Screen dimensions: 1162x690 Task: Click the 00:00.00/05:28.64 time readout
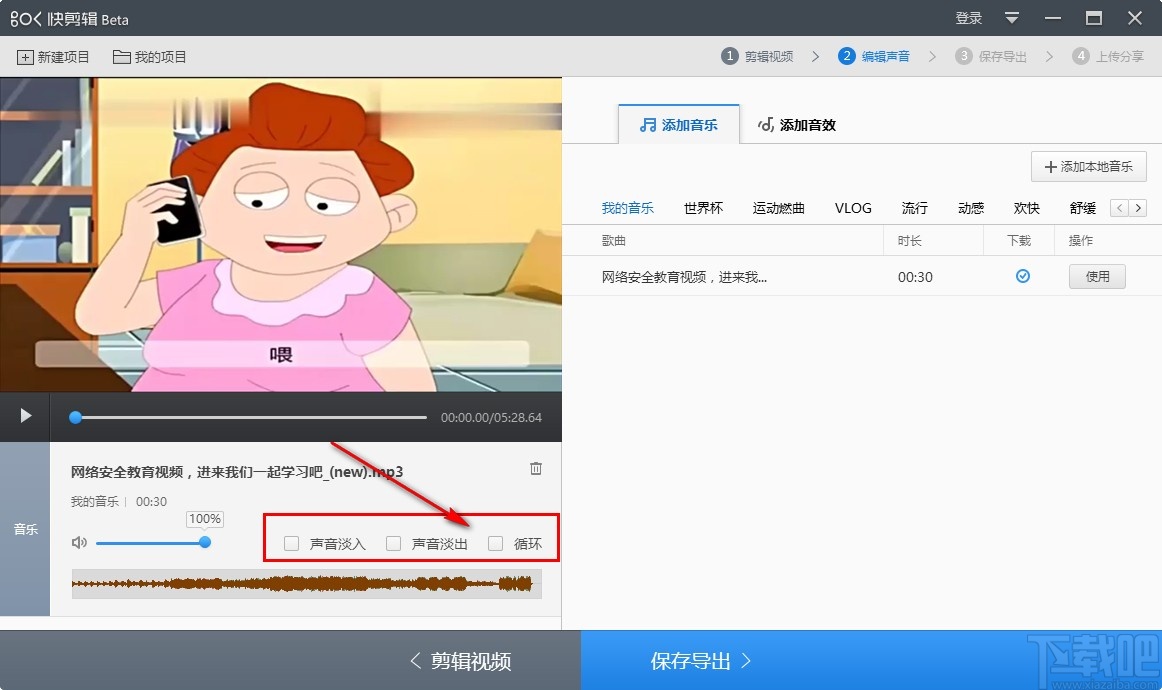tap(491, 418)
